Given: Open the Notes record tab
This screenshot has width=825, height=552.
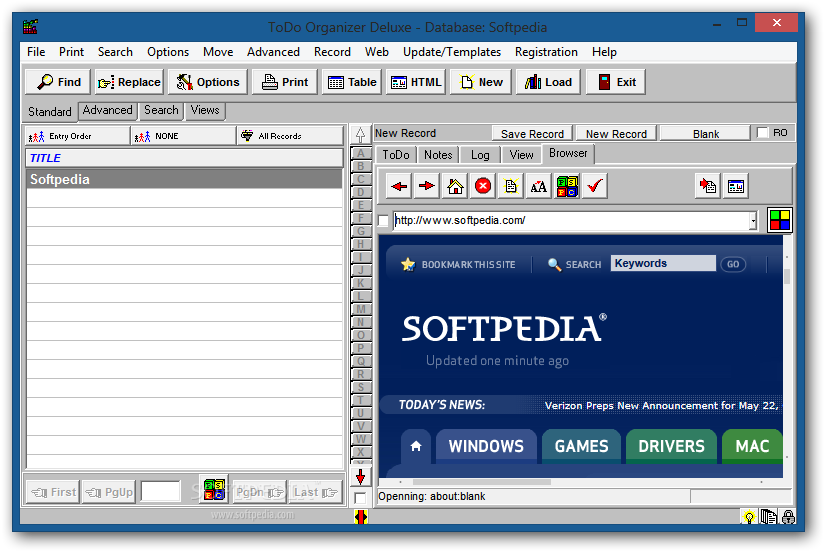Looking at the screenshot, I should pyautogui.click(x=438, y=155).
